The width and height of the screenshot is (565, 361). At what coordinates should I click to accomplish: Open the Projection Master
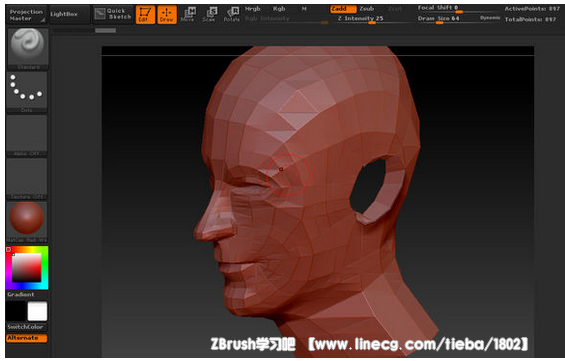click(26, 15)
